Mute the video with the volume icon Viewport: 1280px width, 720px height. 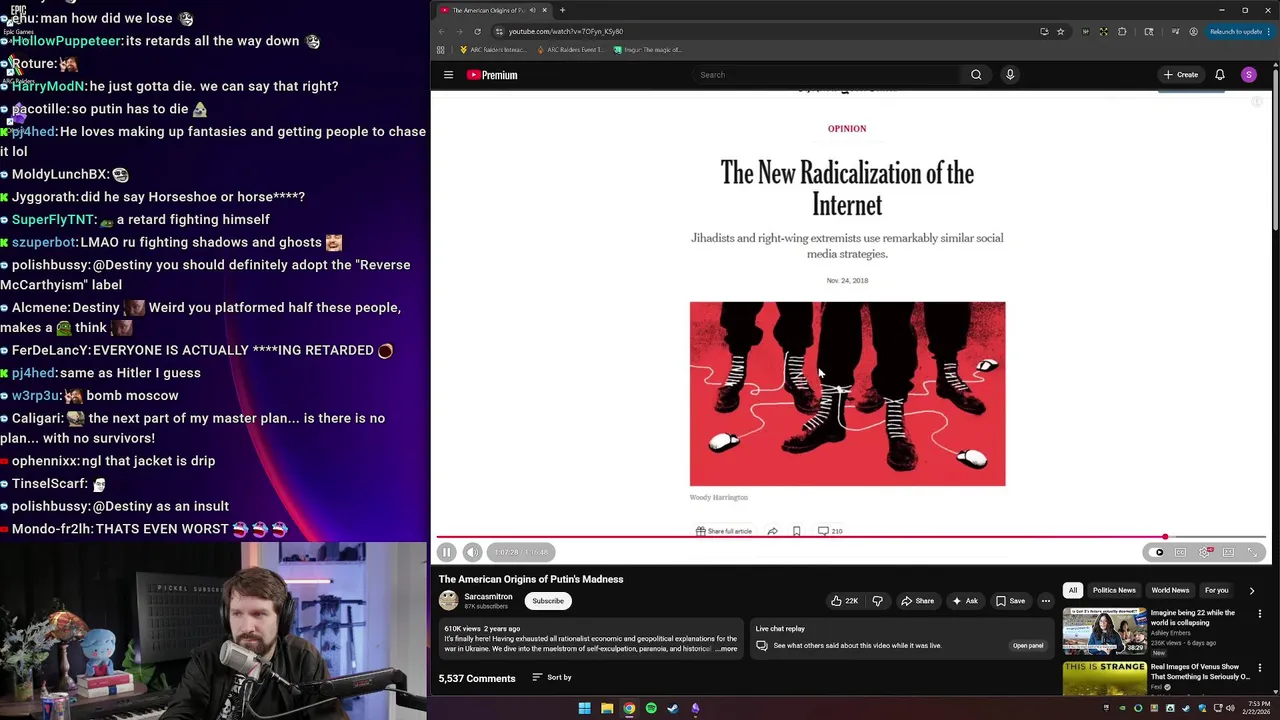[472, 552]
